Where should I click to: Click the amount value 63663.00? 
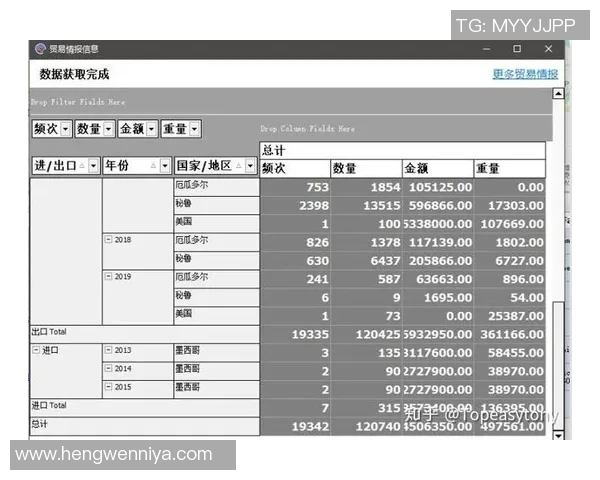[x=444, y=279]
